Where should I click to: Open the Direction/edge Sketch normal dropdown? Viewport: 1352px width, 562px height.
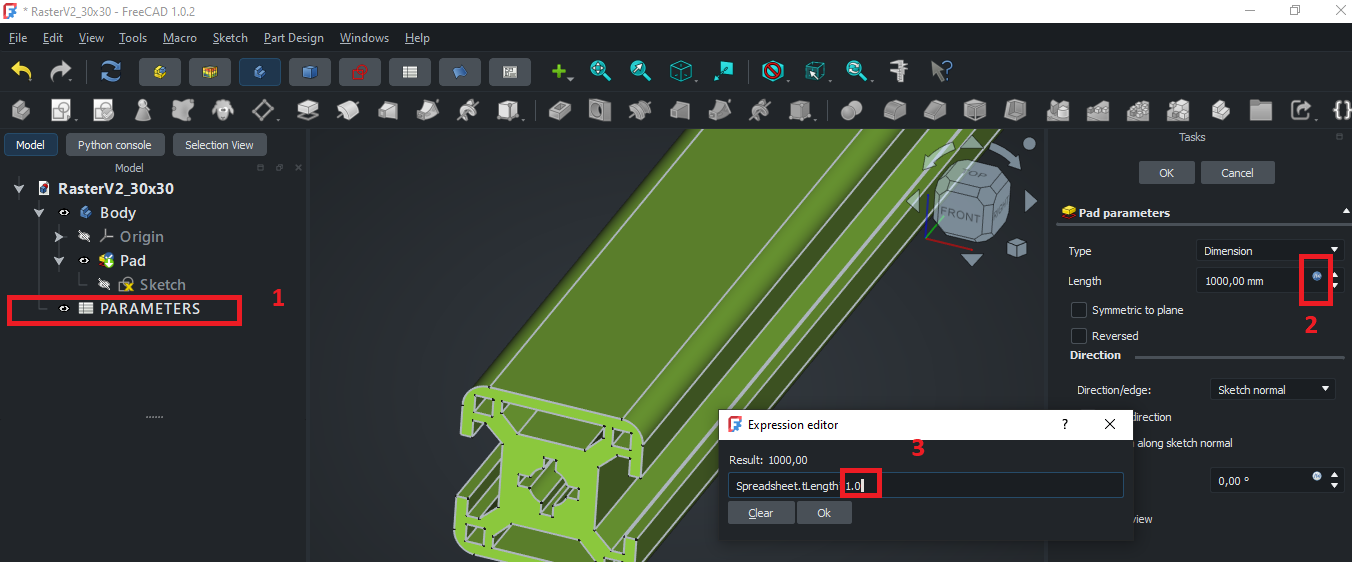(1272, 389)
